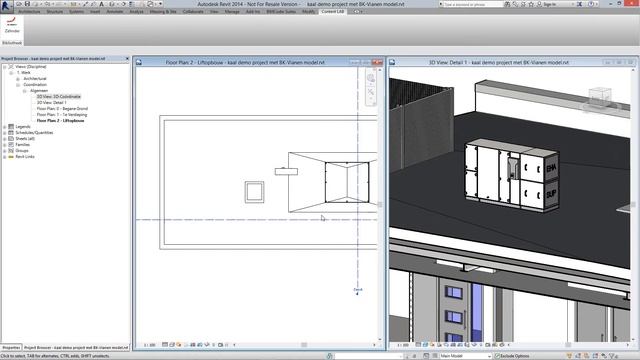
Task: Click the 3D view horizontal scrollbar thumb
Action: coord(568,345)
